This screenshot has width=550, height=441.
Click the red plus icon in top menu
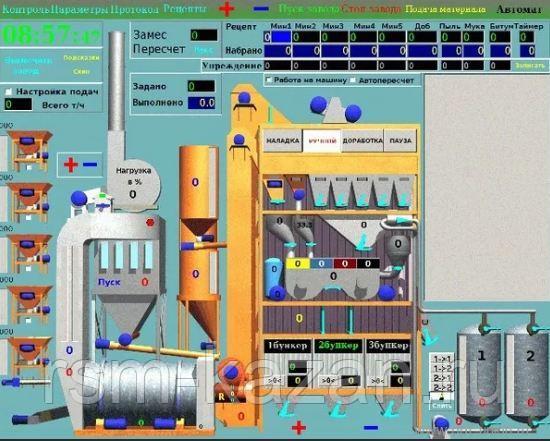coord(226,9)
